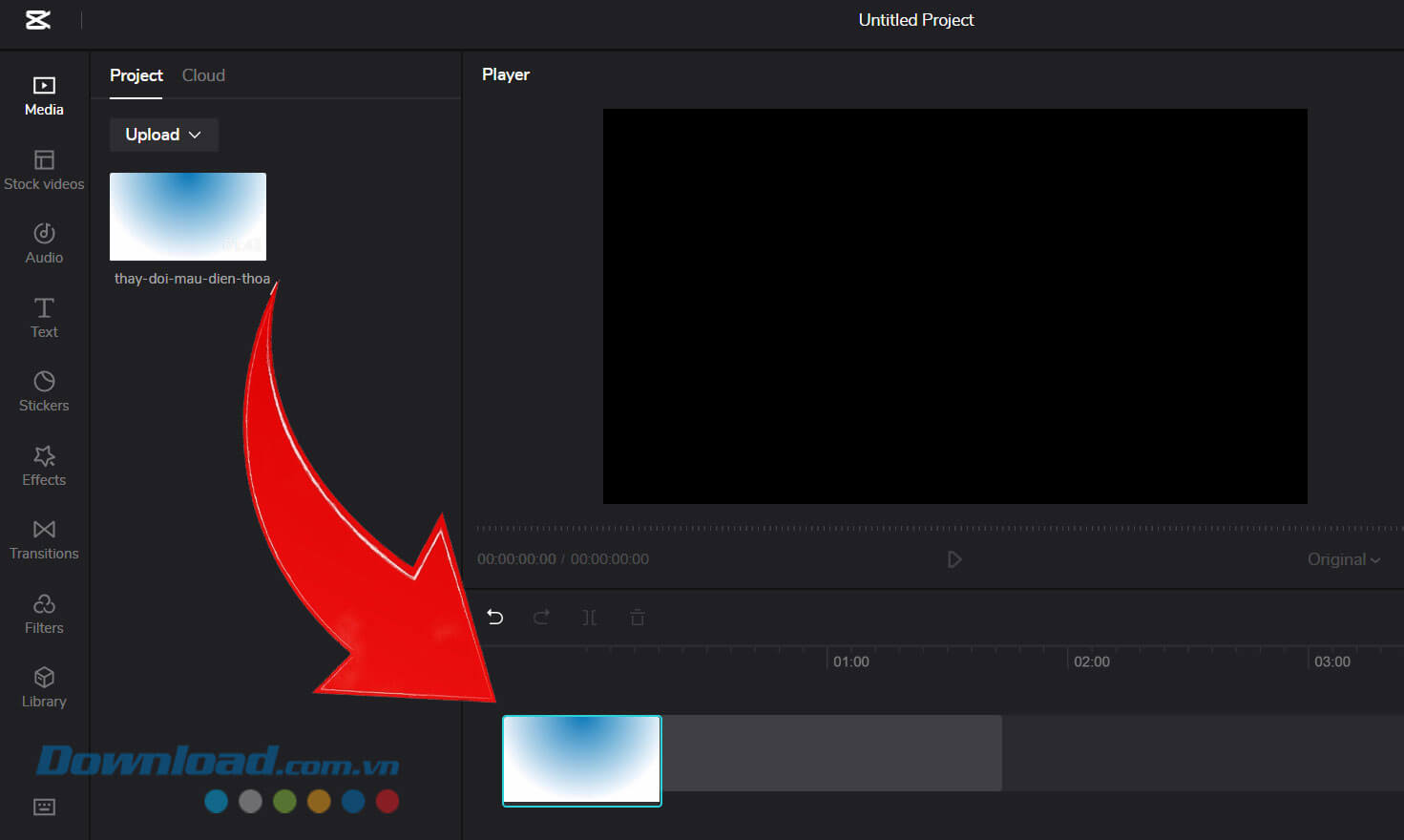
Task: Click the Split tool above the timeline
Action: pyautogui.click(x=589, y=618)
